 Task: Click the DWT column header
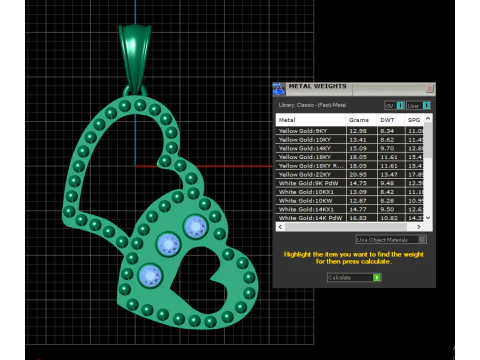390,120
